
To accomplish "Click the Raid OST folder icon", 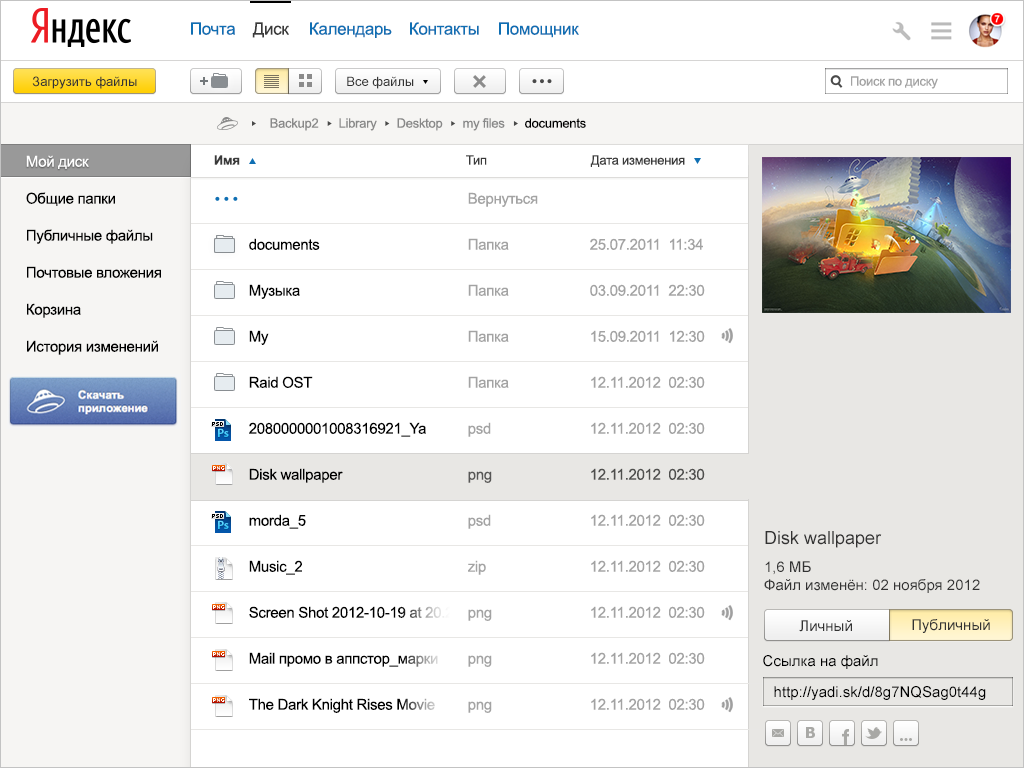I will [224, 382].
